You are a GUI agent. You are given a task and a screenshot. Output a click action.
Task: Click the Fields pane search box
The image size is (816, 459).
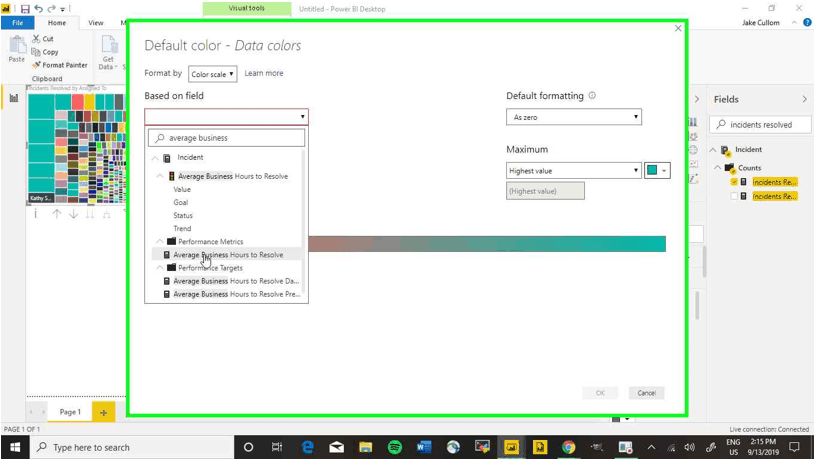coord(760,124)
